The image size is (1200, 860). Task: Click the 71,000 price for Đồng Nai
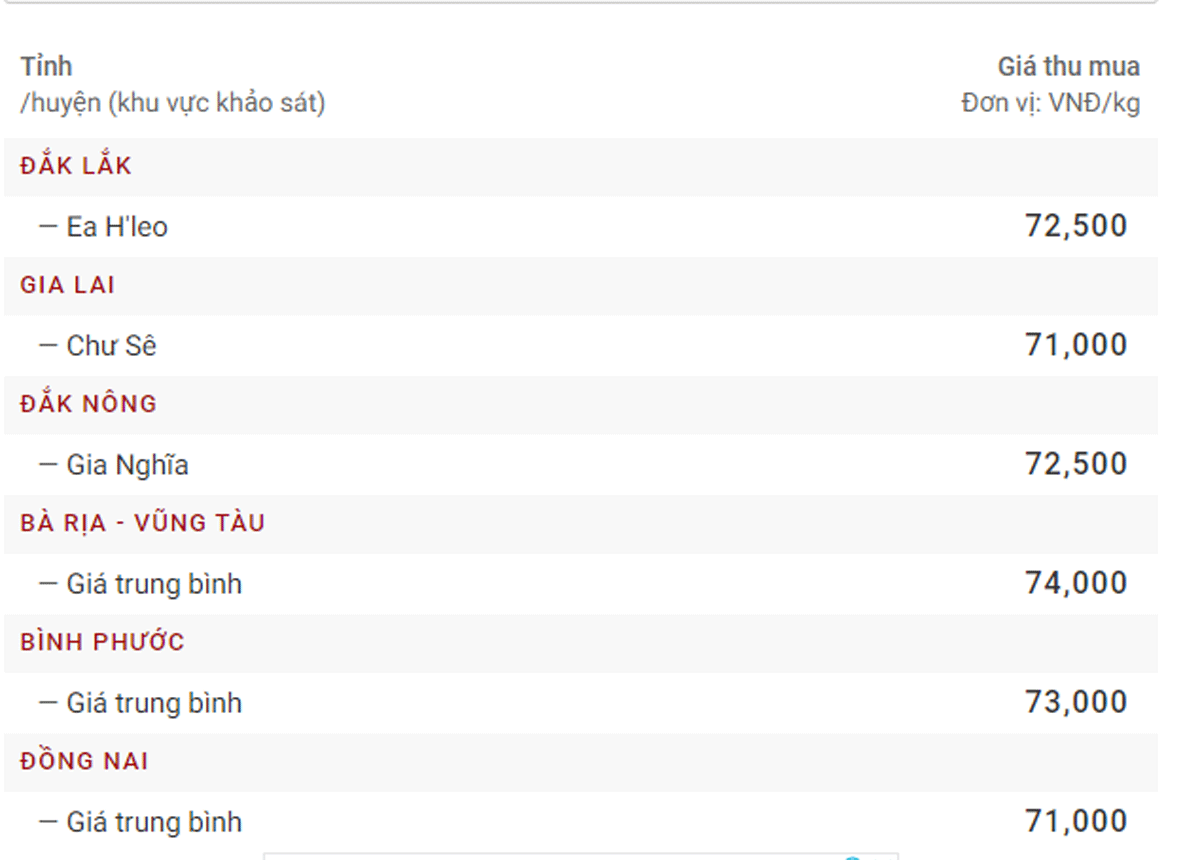click(1076, 821)
